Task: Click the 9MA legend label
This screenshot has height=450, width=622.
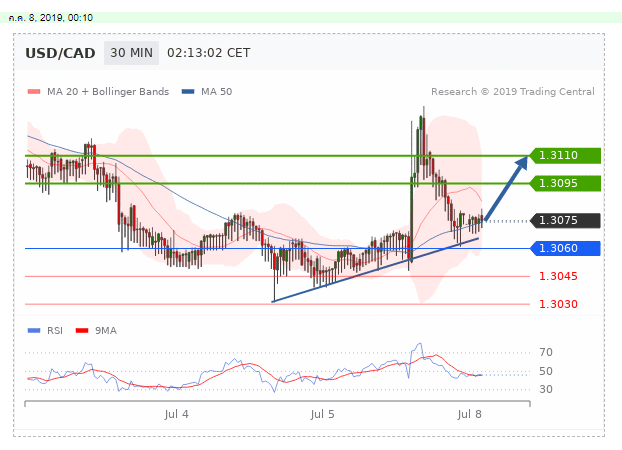Action: click(x=106, y=331)
